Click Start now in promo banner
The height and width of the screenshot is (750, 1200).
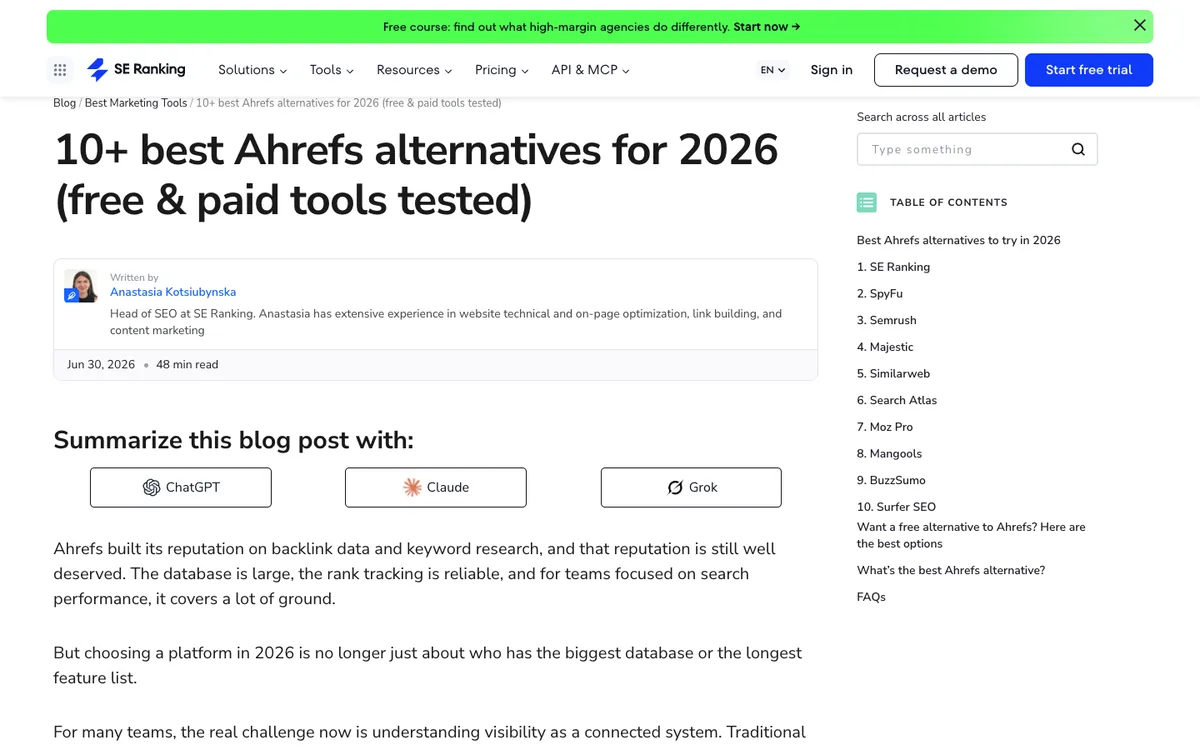click(766, 27)
